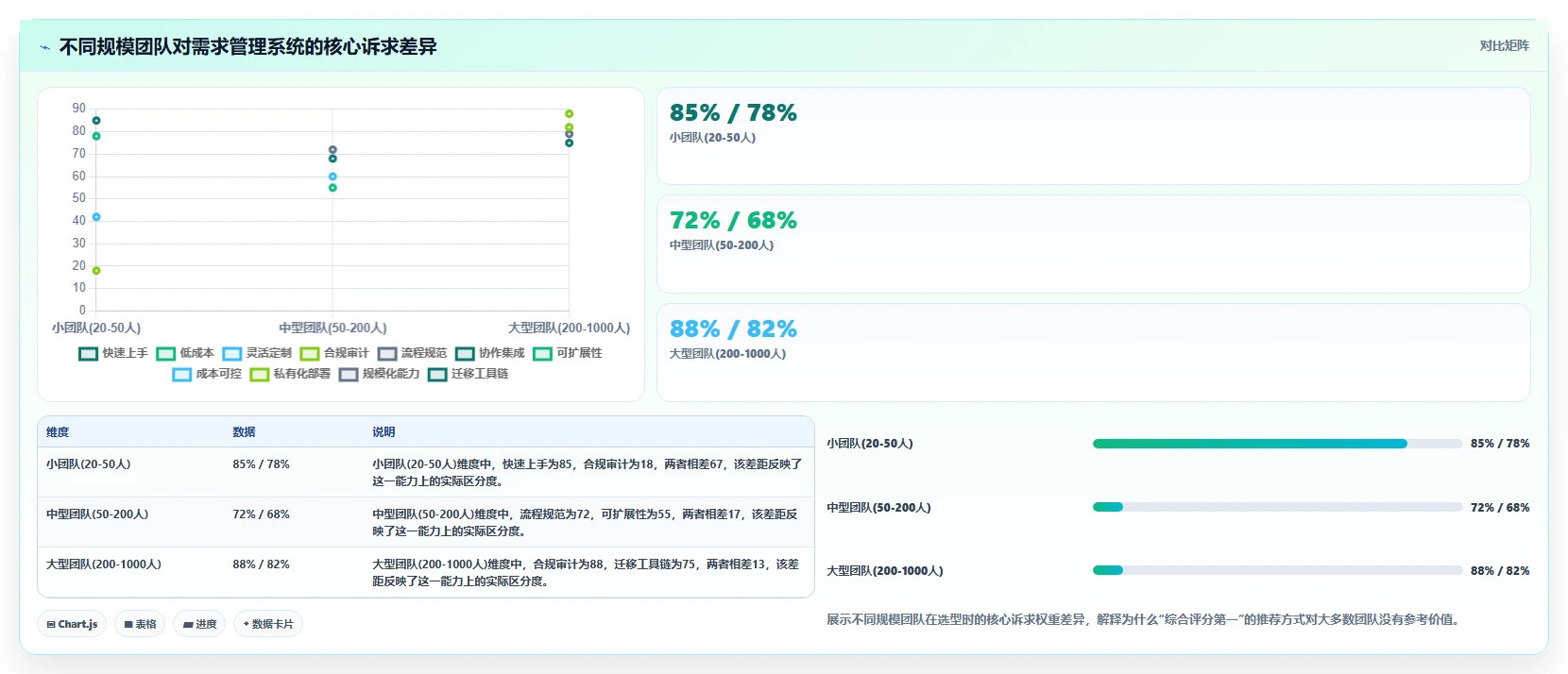Viewport: 1568px width, 674px height.
Task: Click the 小团队(20-50人) progress row label
Action: 870,444
